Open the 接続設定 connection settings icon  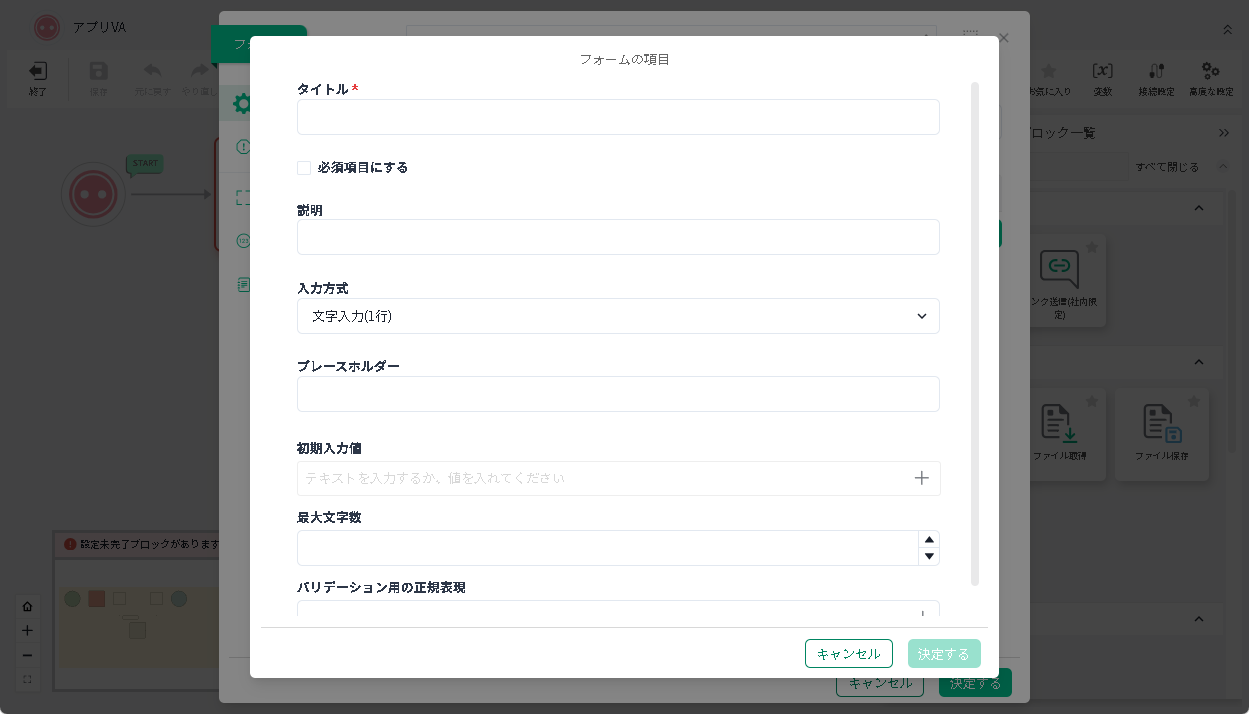tap(1156, 72)
